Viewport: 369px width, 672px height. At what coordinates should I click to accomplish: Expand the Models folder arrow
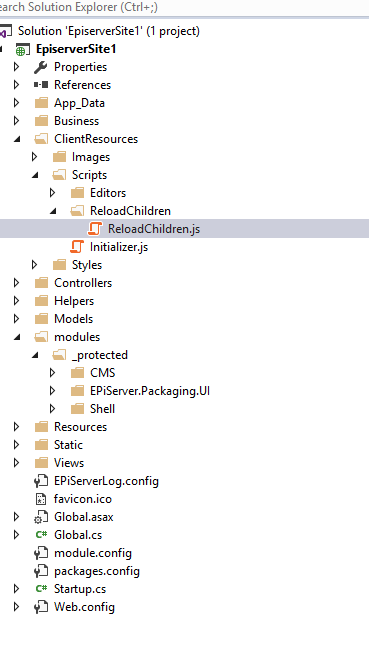coord(17,319)
